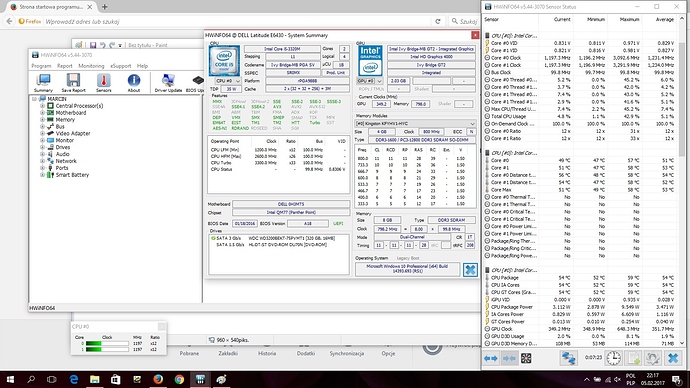
Task: Open the About info button
Action: click(134, 83)
